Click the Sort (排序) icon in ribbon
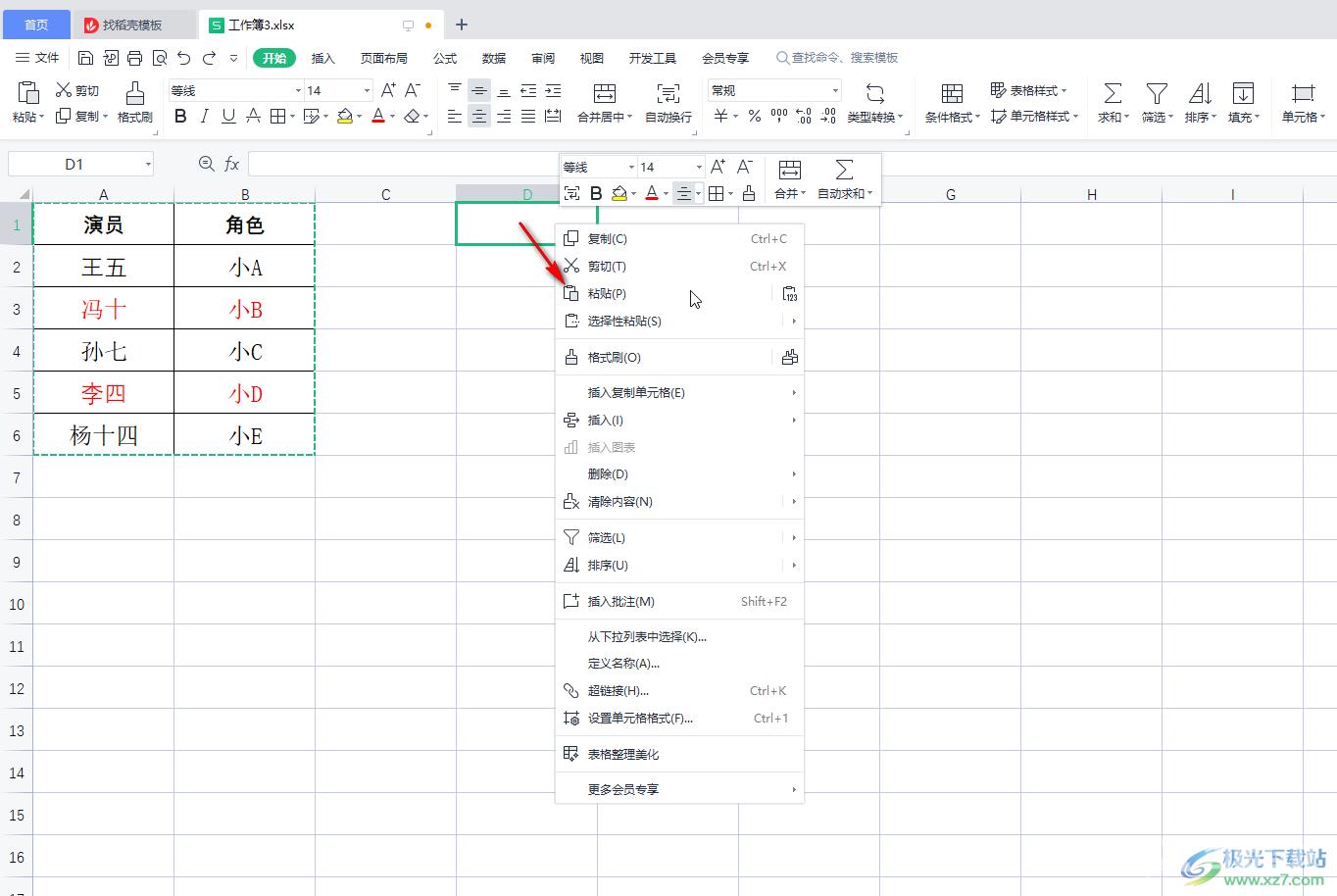The width and height of the screenshot is (1337, 896). pyautogui.click(x=1200, y=93)
